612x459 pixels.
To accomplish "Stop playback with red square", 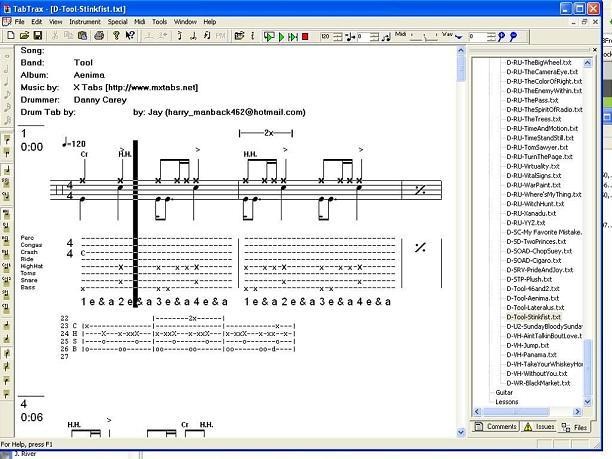I will click(x=305, y=37).
